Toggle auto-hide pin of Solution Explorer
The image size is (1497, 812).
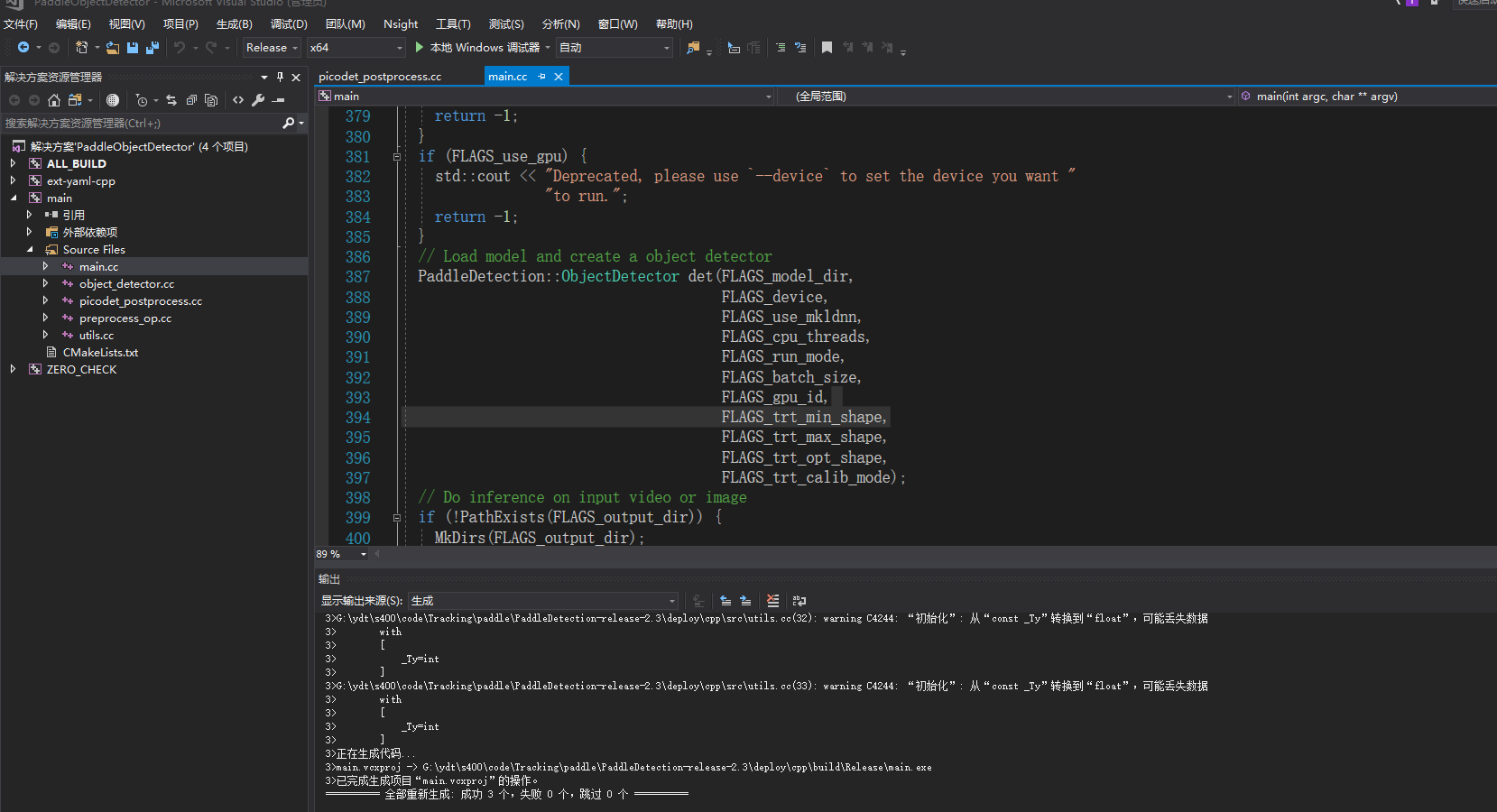[x=280, y=77]
